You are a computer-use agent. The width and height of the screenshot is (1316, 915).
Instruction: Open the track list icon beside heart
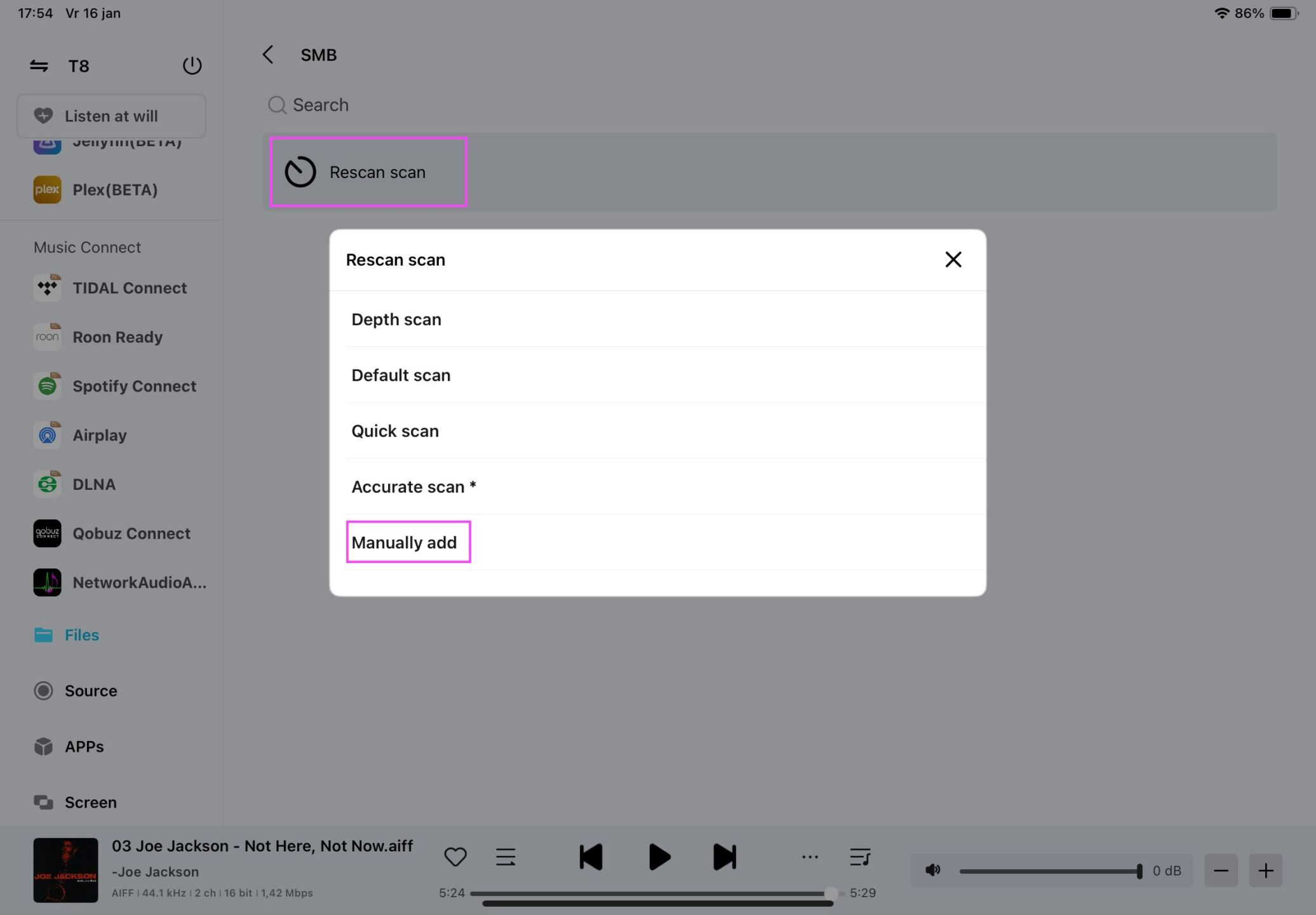click(x=506, y=857)
